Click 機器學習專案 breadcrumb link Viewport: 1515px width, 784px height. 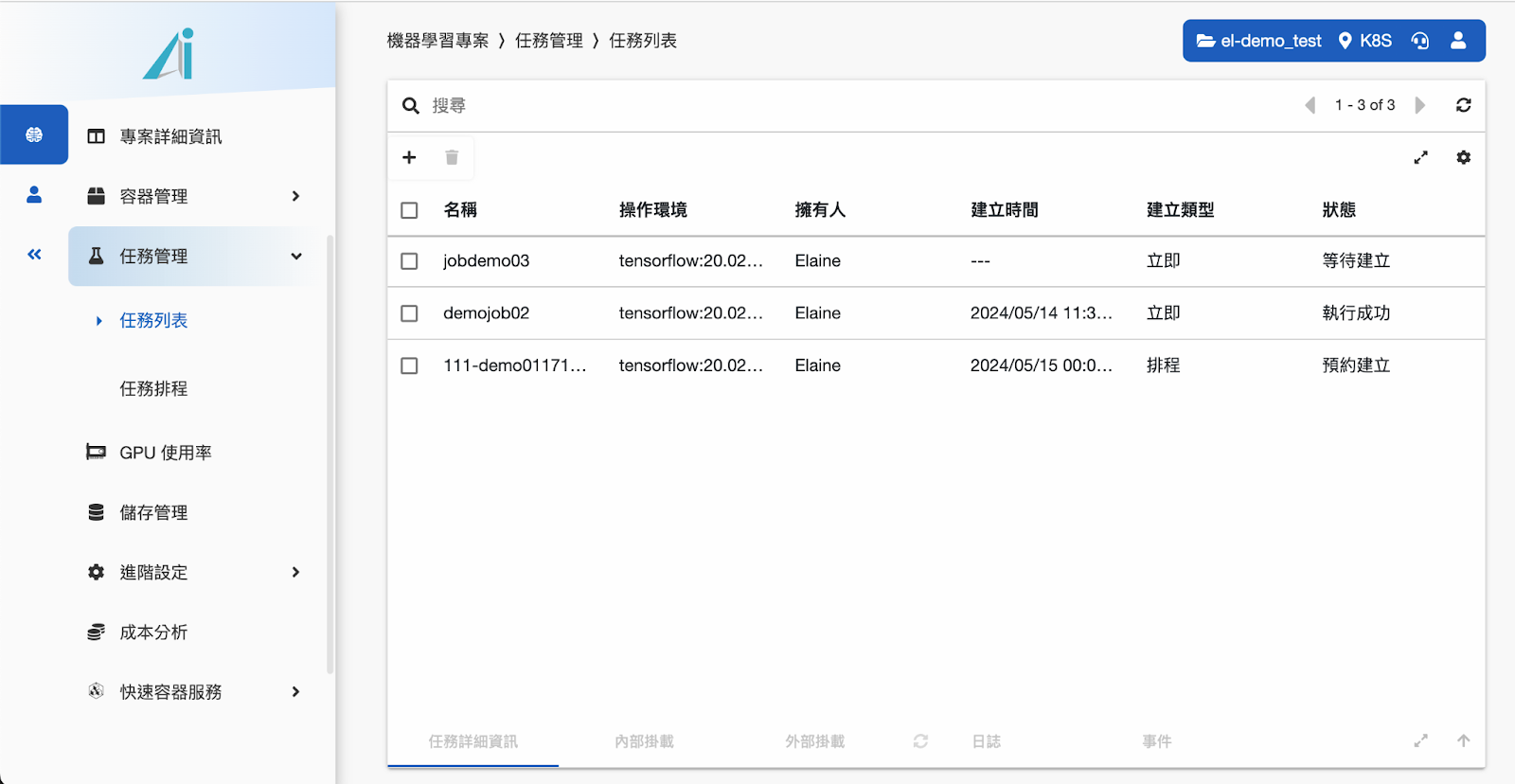click(x=437, y=41)
